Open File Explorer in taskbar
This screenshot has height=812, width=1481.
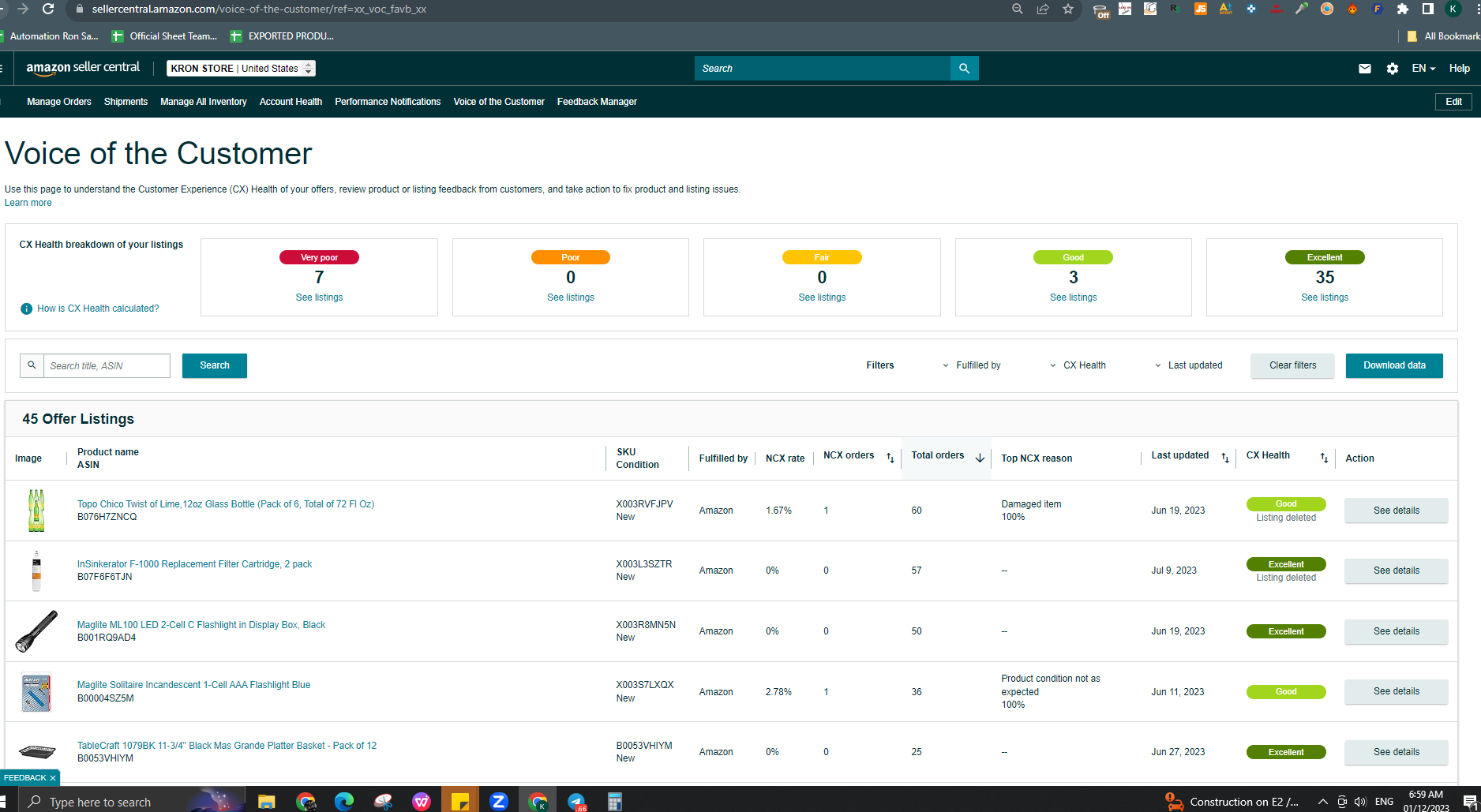click(266, 802)
